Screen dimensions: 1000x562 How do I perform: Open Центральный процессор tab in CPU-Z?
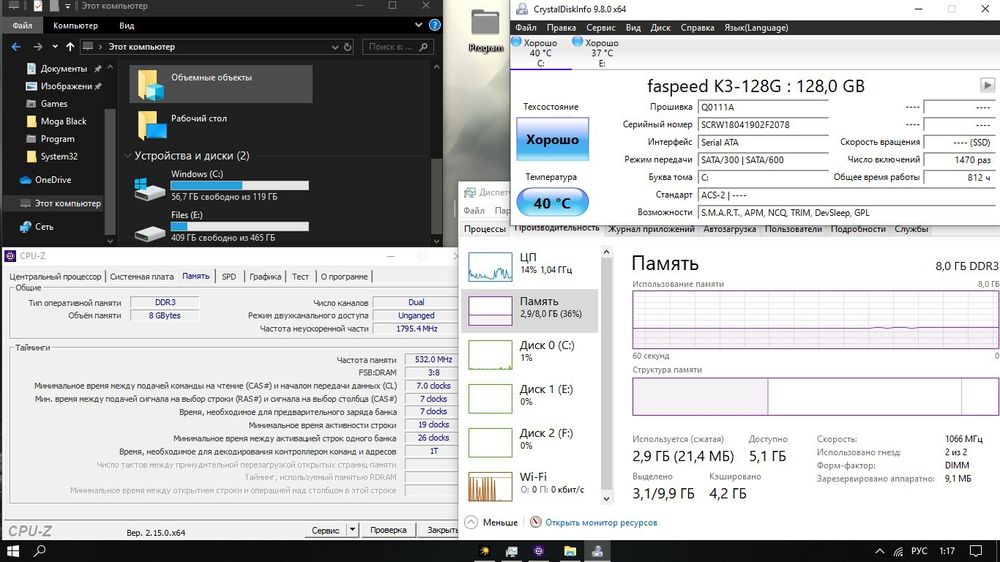[x=55, y=276]
